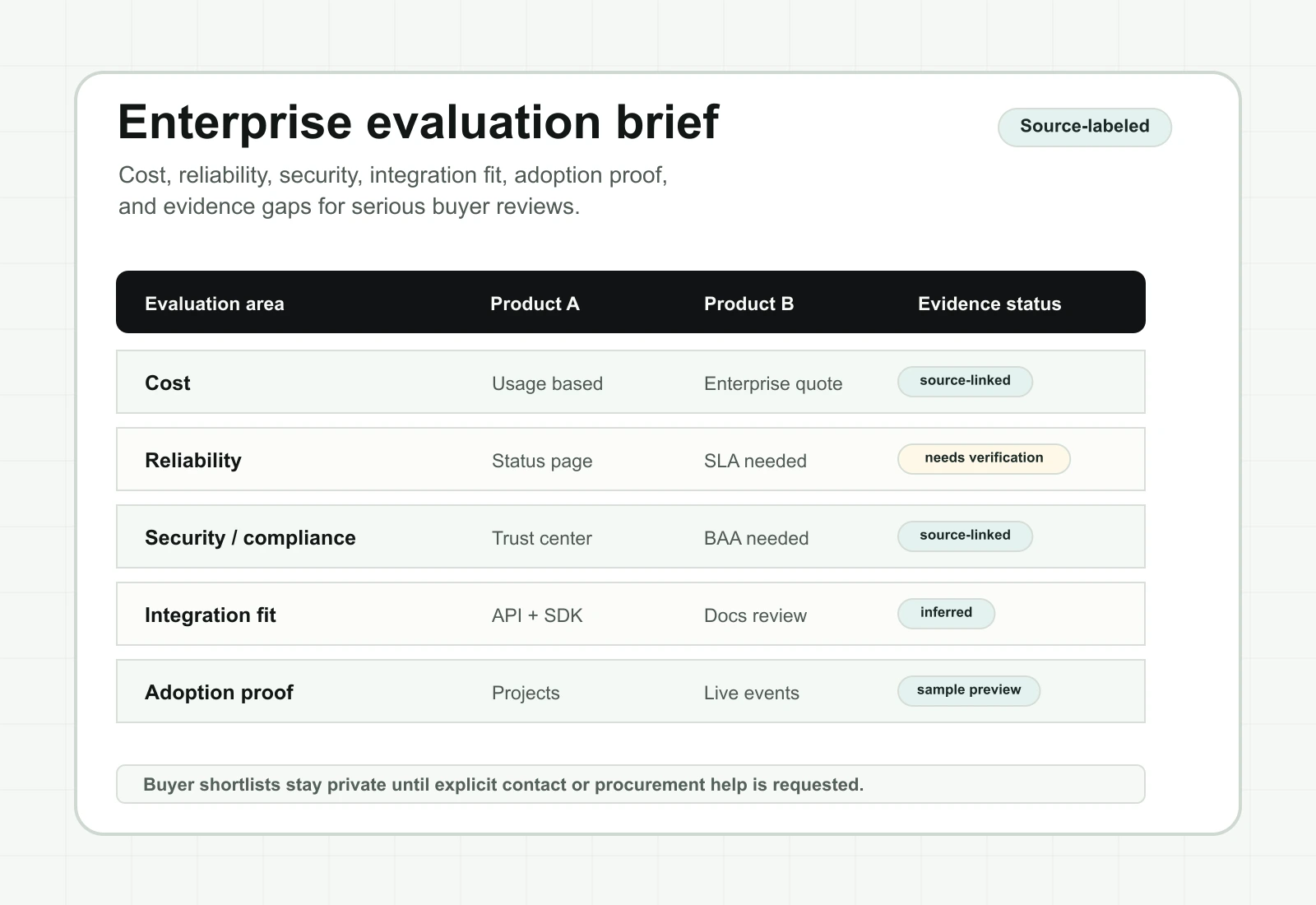This screenshot has height=905, width=1316.
Task: Click the API + SDK cell
Action: coord(537,615)
